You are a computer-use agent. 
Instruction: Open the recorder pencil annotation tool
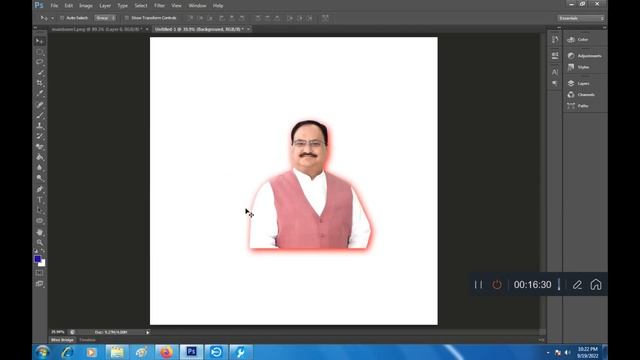pyautogui.click(x=577, y=284)
